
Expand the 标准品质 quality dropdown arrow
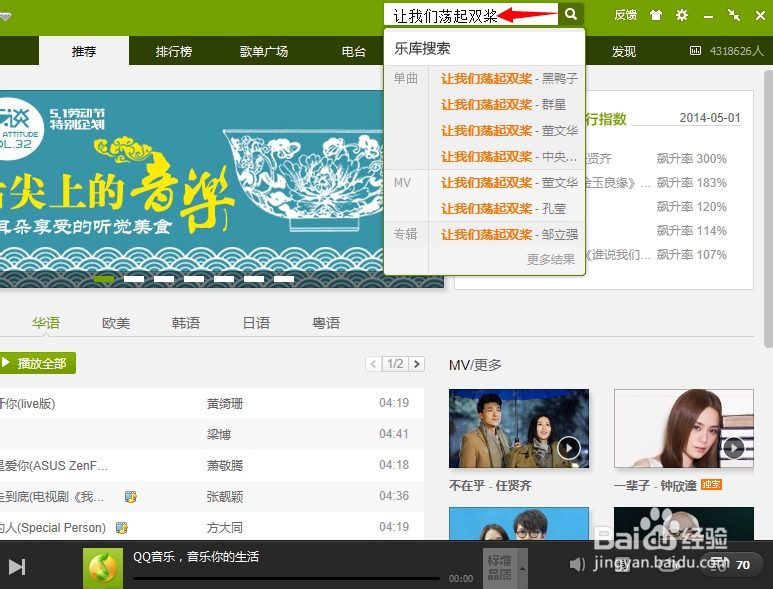click(522, 568)
